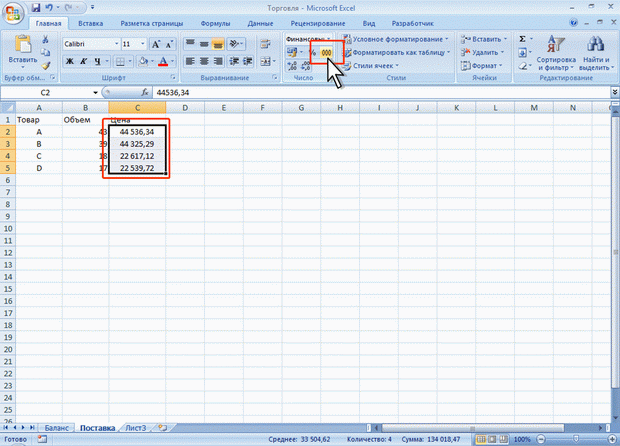The image size is (620, 446).
Task: Open Формат cells menu
Action: point(482,66)
